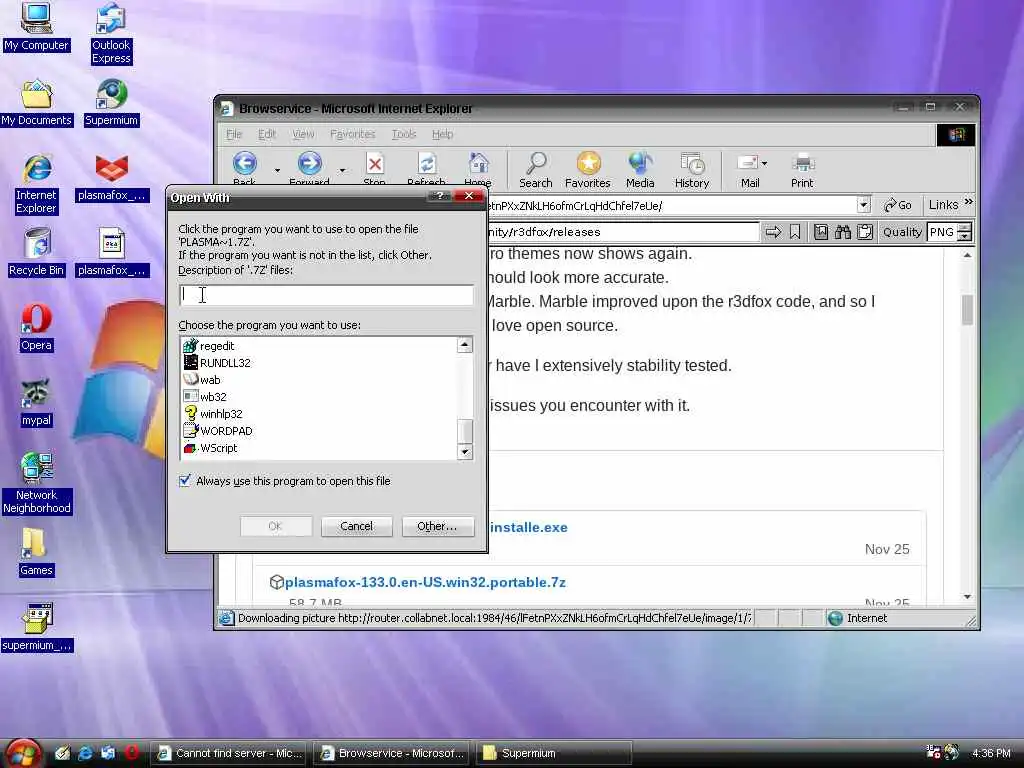1024x768 pixels.
Task: Click the Open With dialog help question button
Action: 440,196
